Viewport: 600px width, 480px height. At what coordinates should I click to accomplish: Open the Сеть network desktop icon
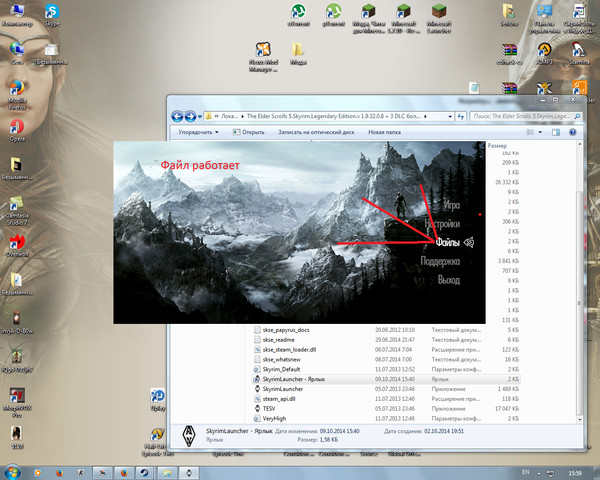[x=17, y=54]
